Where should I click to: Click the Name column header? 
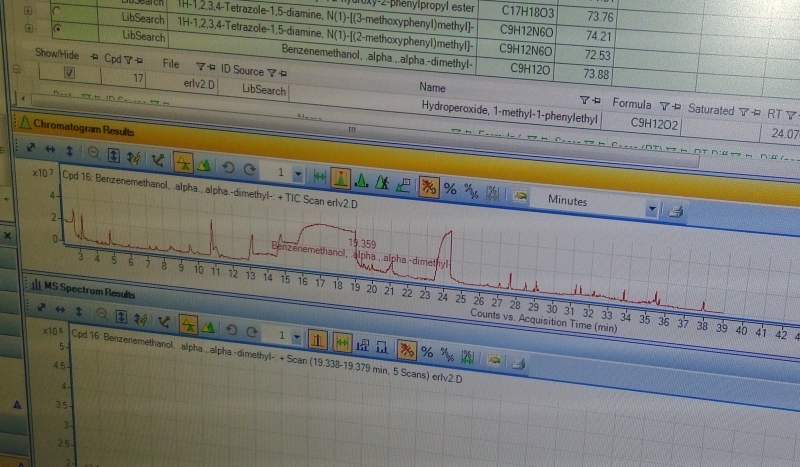[433, 87]
